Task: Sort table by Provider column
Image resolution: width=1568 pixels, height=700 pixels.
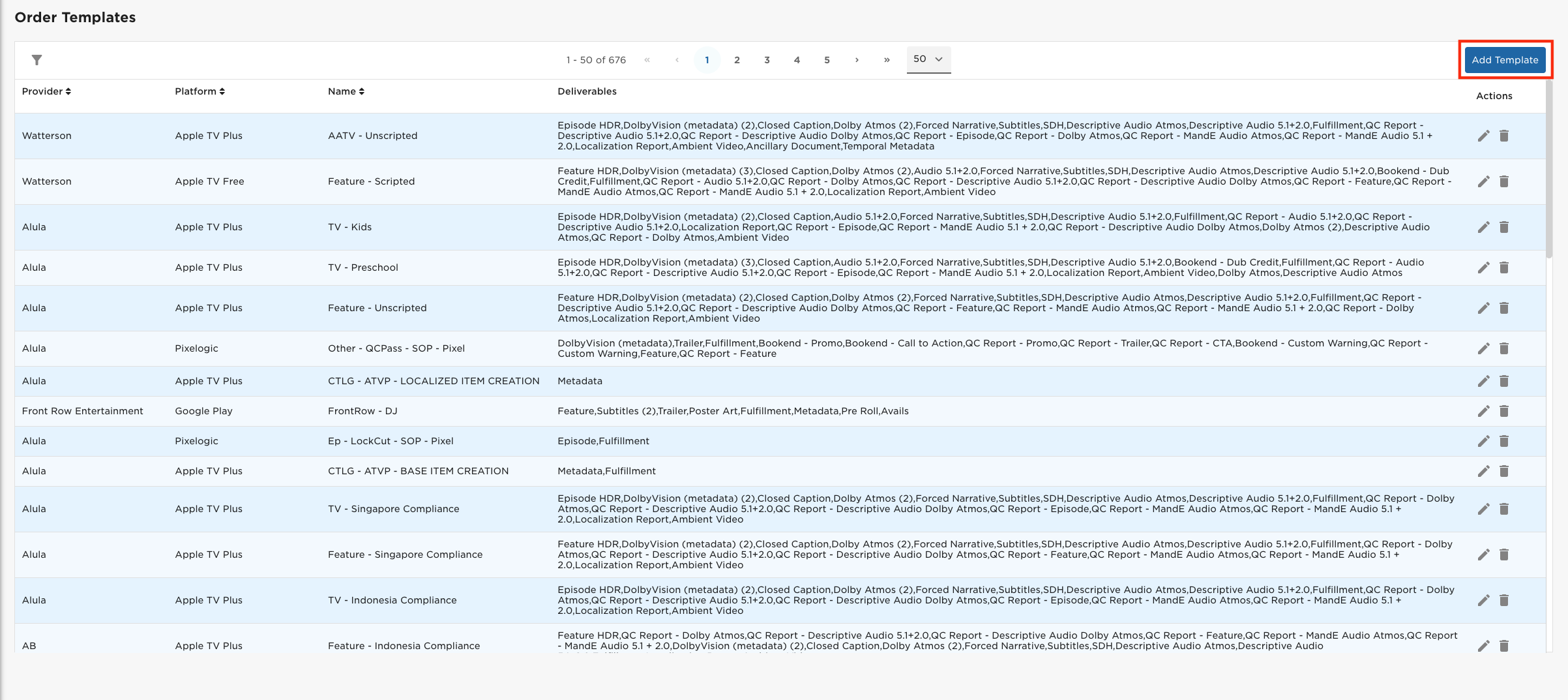Action: [x=46, y=91]
